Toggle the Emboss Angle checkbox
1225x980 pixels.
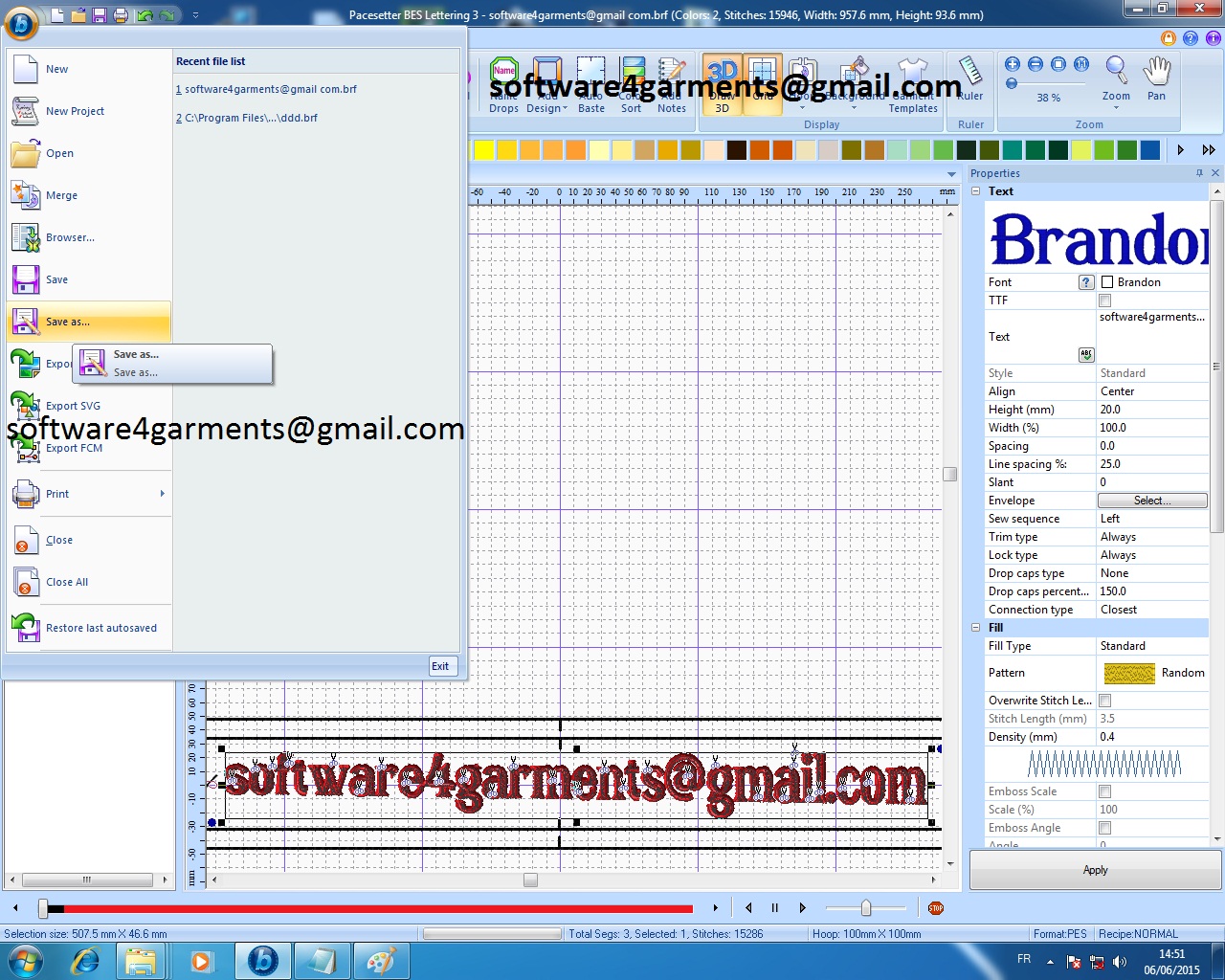tap(1105, 828)
